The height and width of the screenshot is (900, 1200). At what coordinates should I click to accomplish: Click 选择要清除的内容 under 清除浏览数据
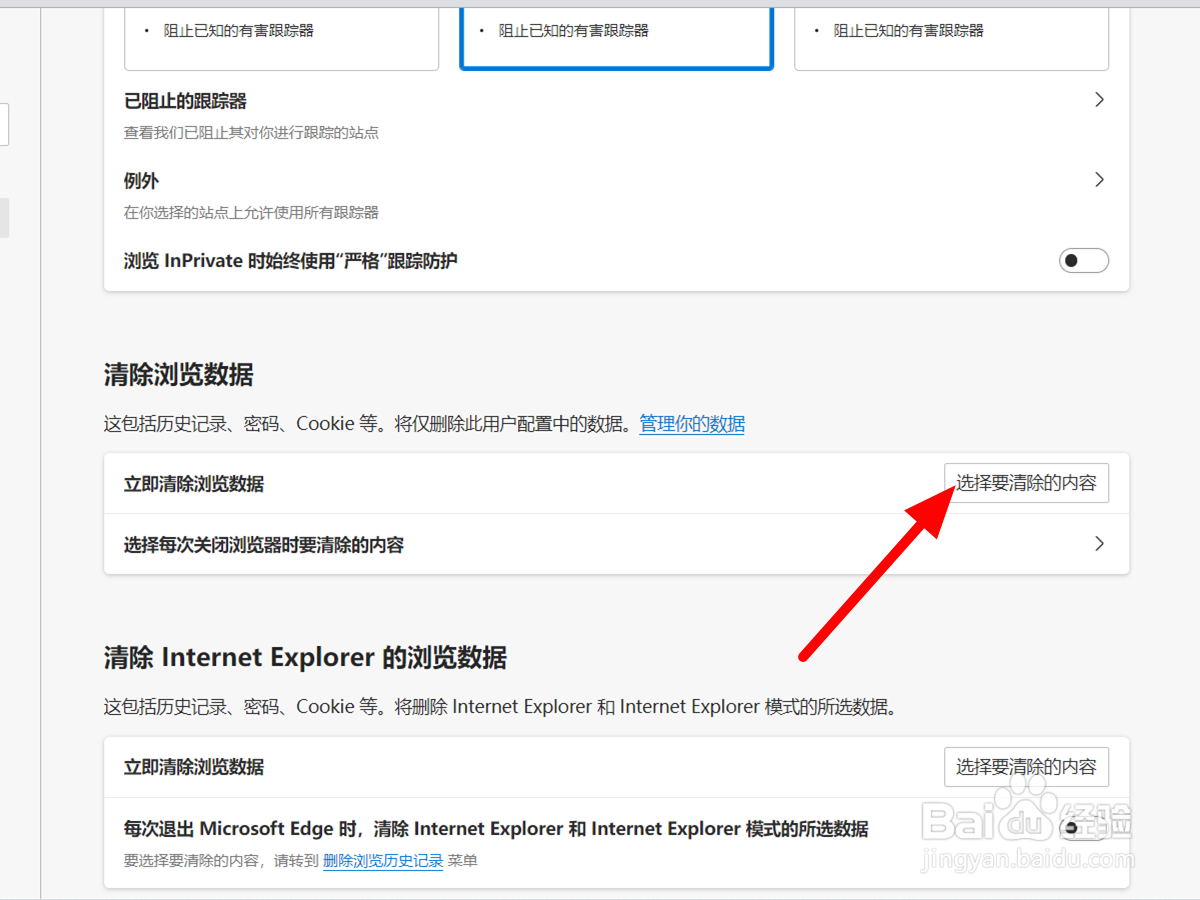(1026, 483)
